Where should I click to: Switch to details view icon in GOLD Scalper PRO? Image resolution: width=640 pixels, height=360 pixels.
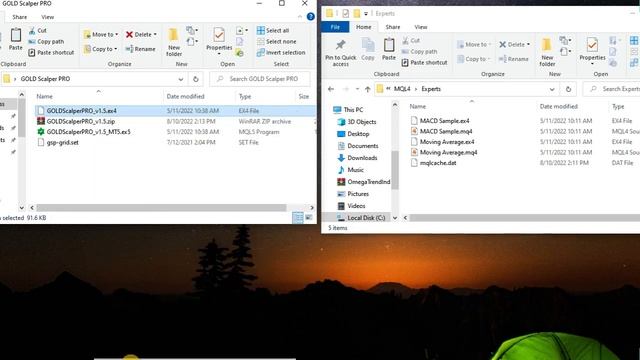(298, 218)
